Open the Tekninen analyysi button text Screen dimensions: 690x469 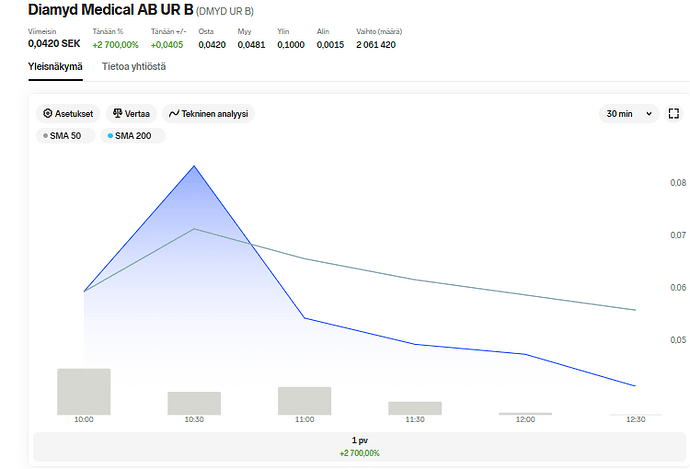pos(213,114)
